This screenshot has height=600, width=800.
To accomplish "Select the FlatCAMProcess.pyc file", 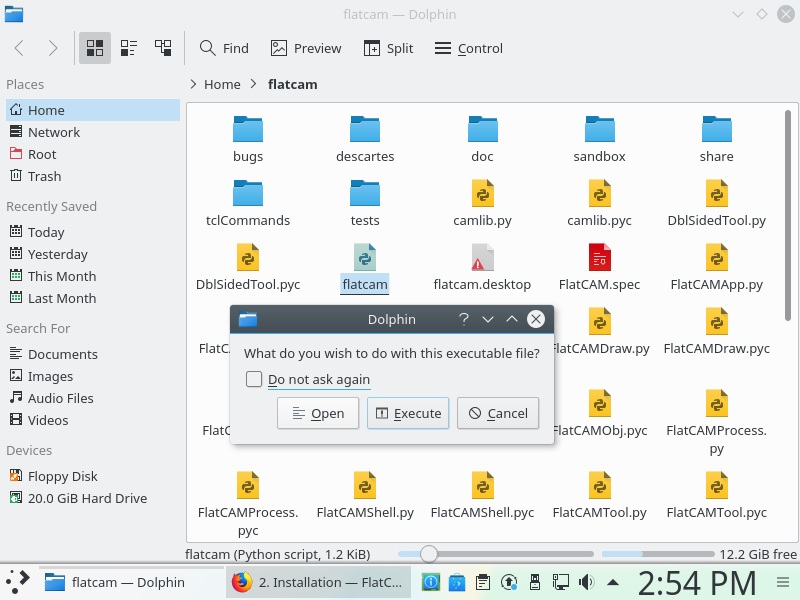I will click(x=248, y=504).
